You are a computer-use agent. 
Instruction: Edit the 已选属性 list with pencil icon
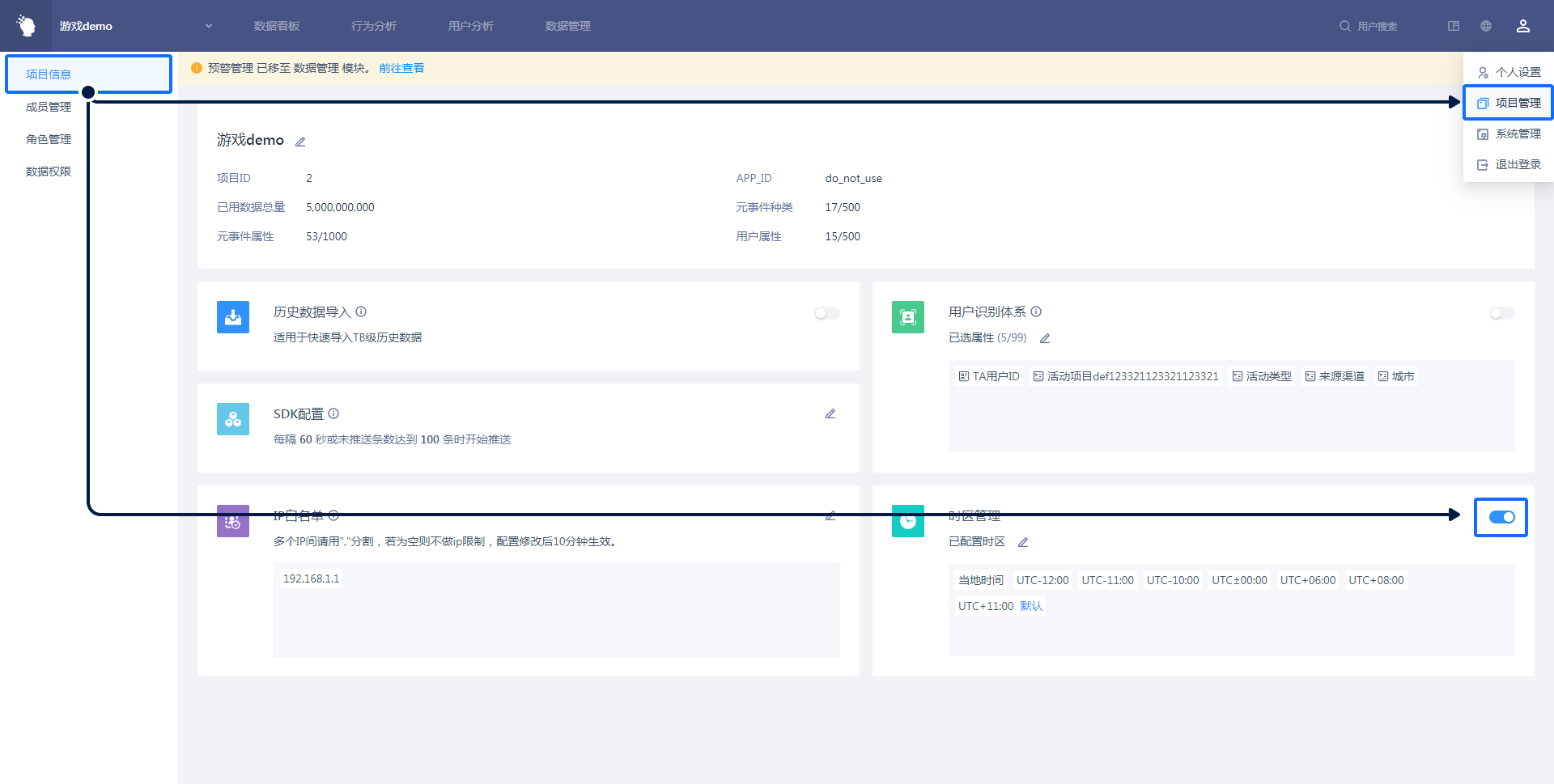(1045, 339)
